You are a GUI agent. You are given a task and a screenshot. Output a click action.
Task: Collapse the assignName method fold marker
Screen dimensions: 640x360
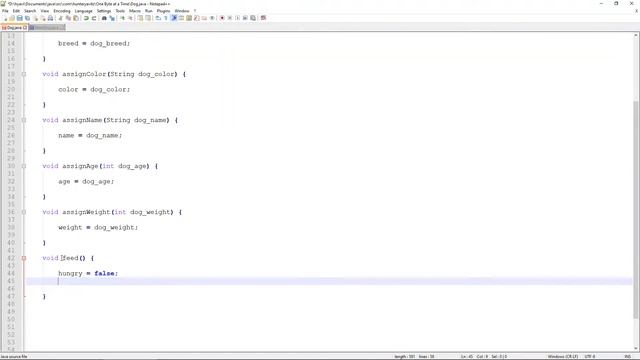pyautogui.click(x=24, y=120)
